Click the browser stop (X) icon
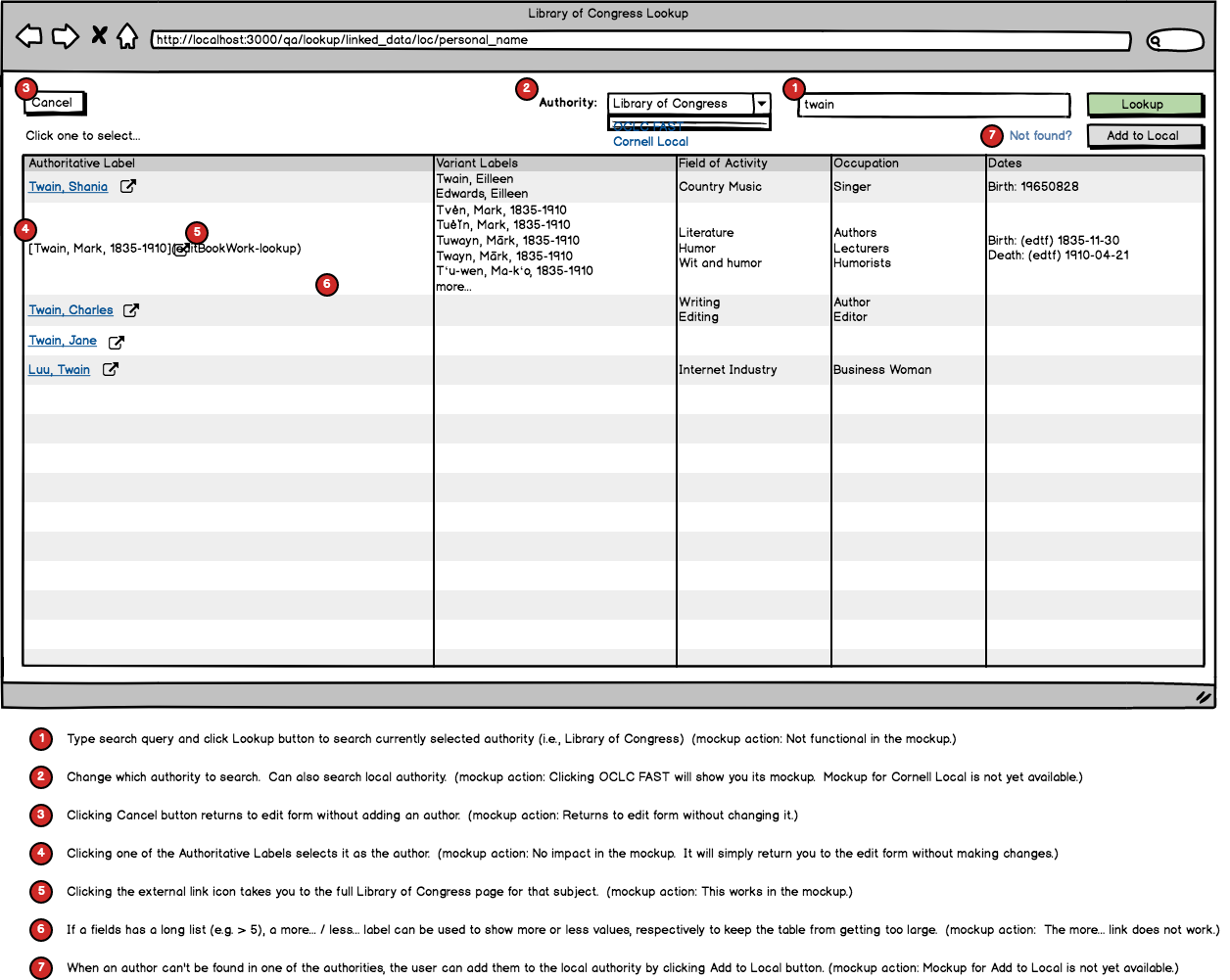The height and width of the screenshot is (980, 1230). click(99, 35)
